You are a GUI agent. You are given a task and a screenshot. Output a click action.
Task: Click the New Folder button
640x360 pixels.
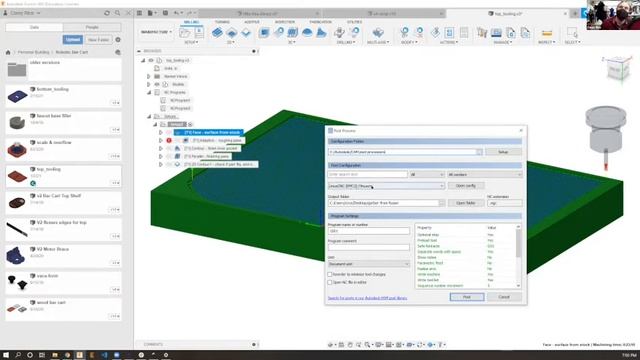click(x=98, y=40)
